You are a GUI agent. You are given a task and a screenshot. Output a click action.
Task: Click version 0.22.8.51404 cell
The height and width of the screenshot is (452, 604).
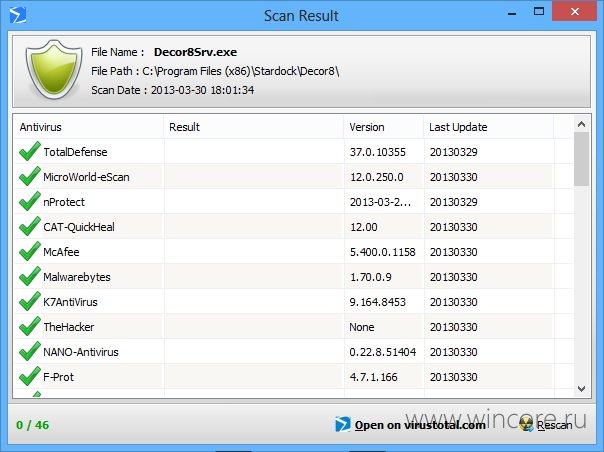pos(383,352)
